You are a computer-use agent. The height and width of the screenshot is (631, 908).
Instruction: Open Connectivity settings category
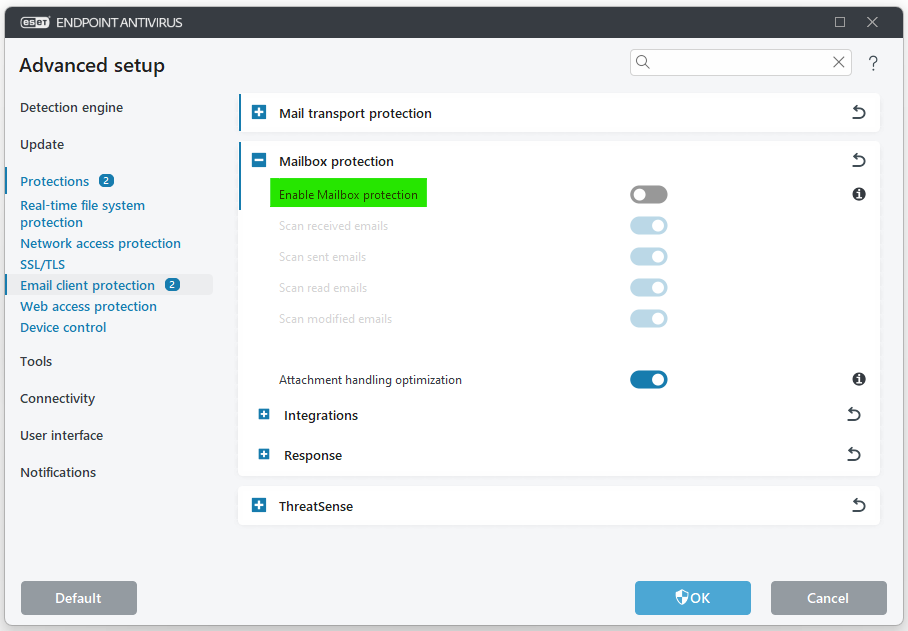[57, 399]
